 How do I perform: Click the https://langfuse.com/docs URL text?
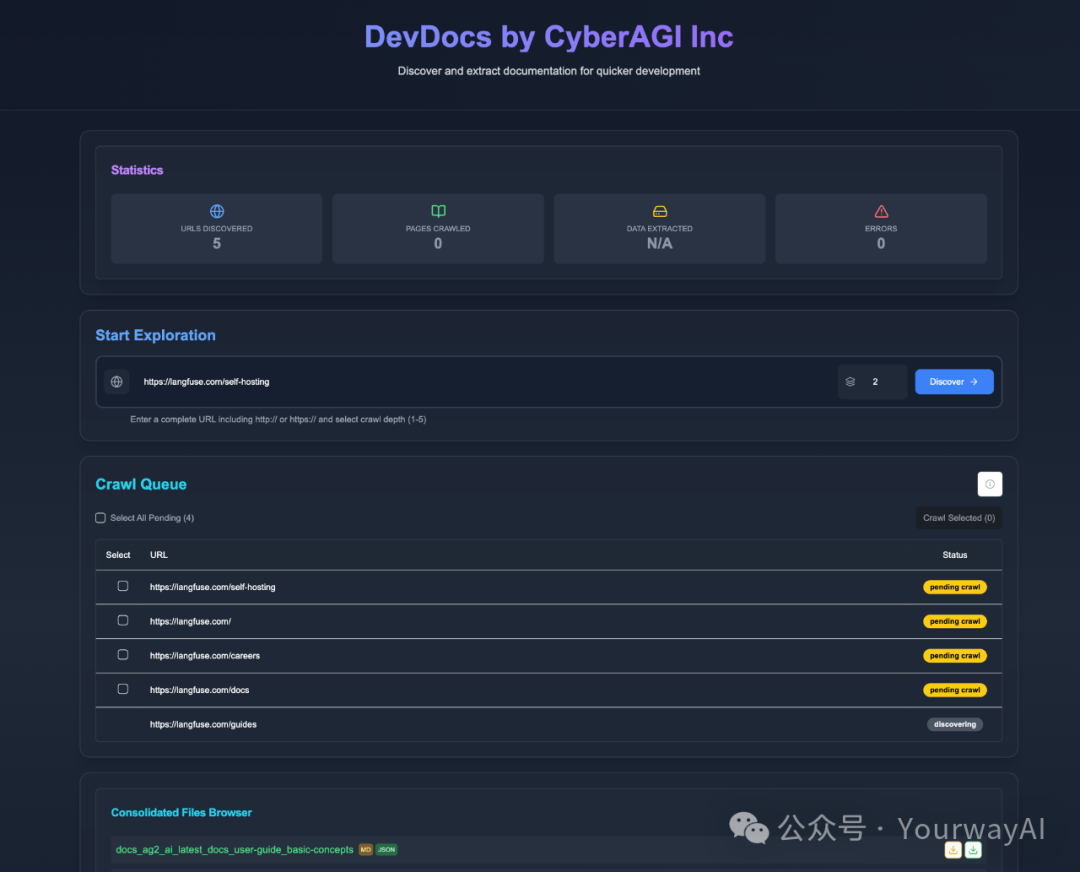(x=200, y=690)
